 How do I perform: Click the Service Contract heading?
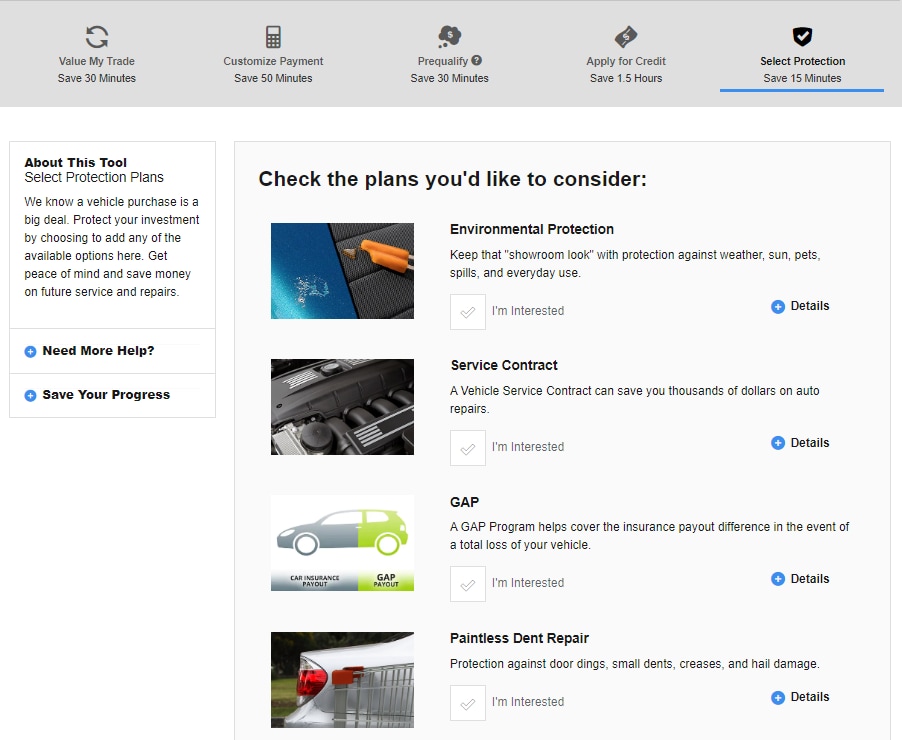click(504, 365)
